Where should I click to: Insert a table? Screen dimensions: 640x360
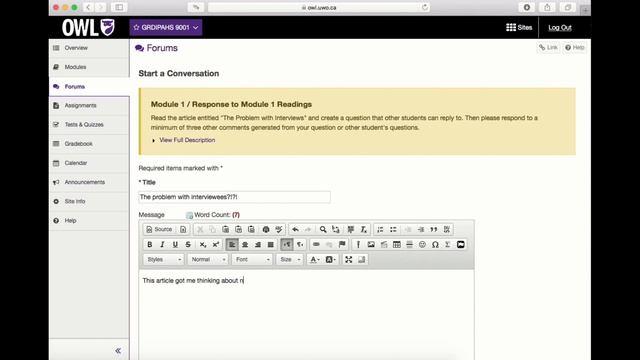coord(396,244)
